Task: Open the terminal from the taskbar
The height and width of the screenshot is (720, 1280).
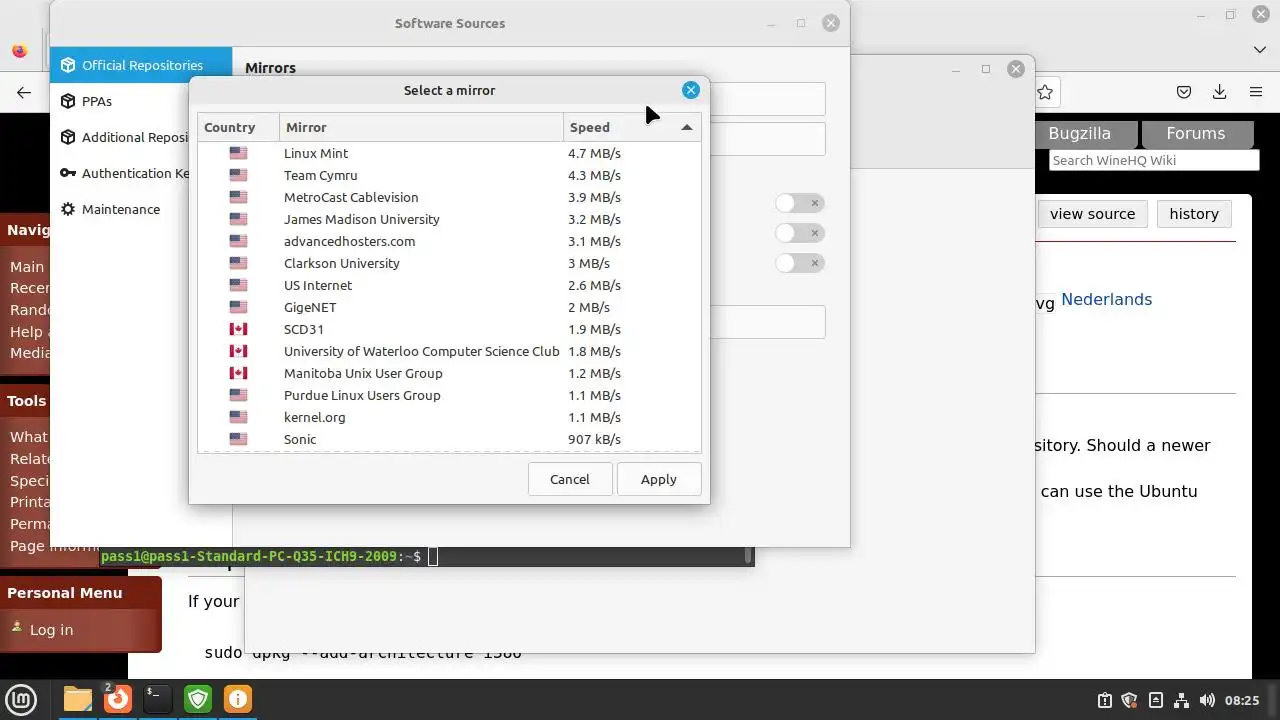Action: 157,699
